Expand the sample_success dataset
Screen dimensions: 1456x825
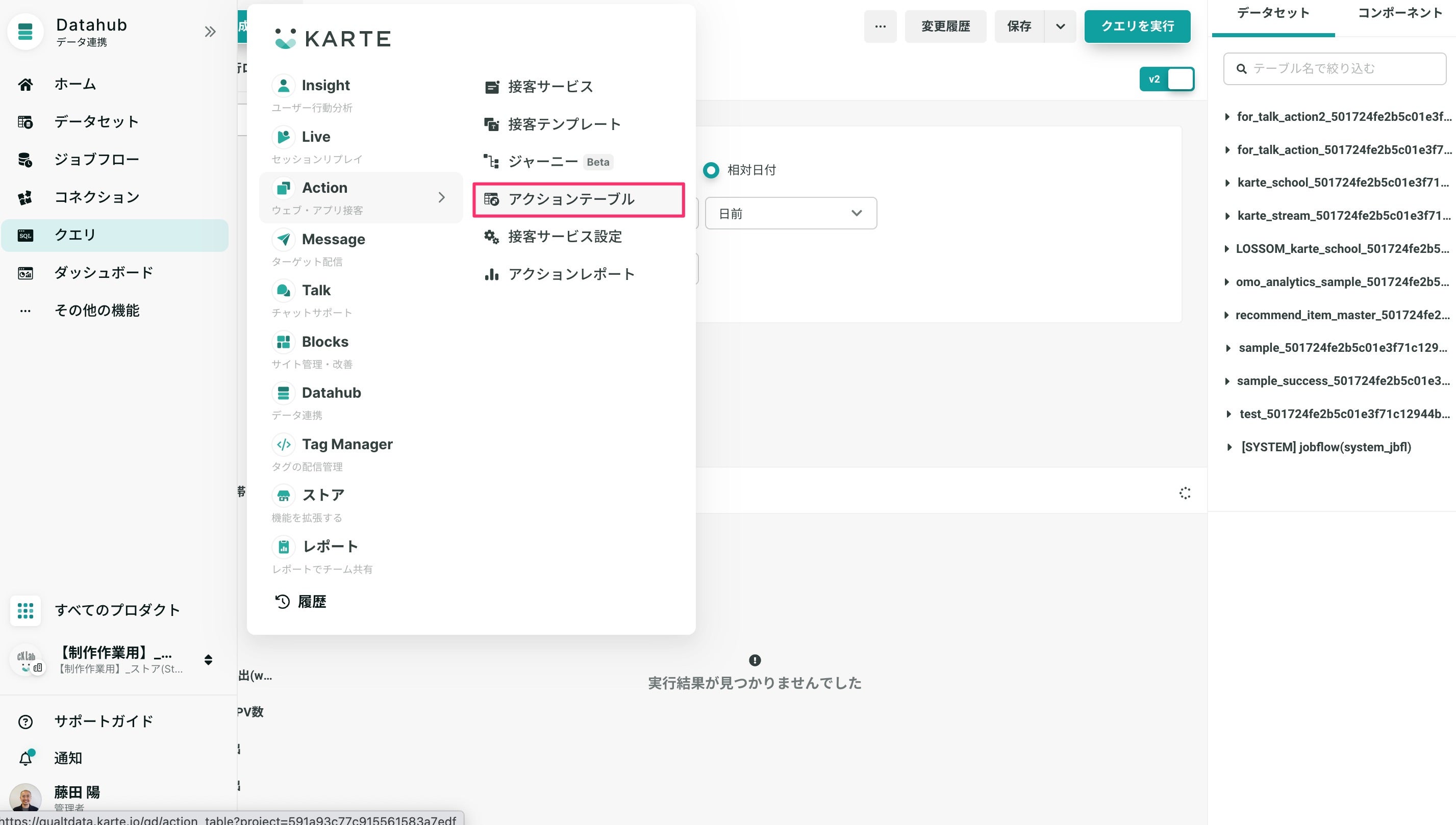(x=1227, y=381)
